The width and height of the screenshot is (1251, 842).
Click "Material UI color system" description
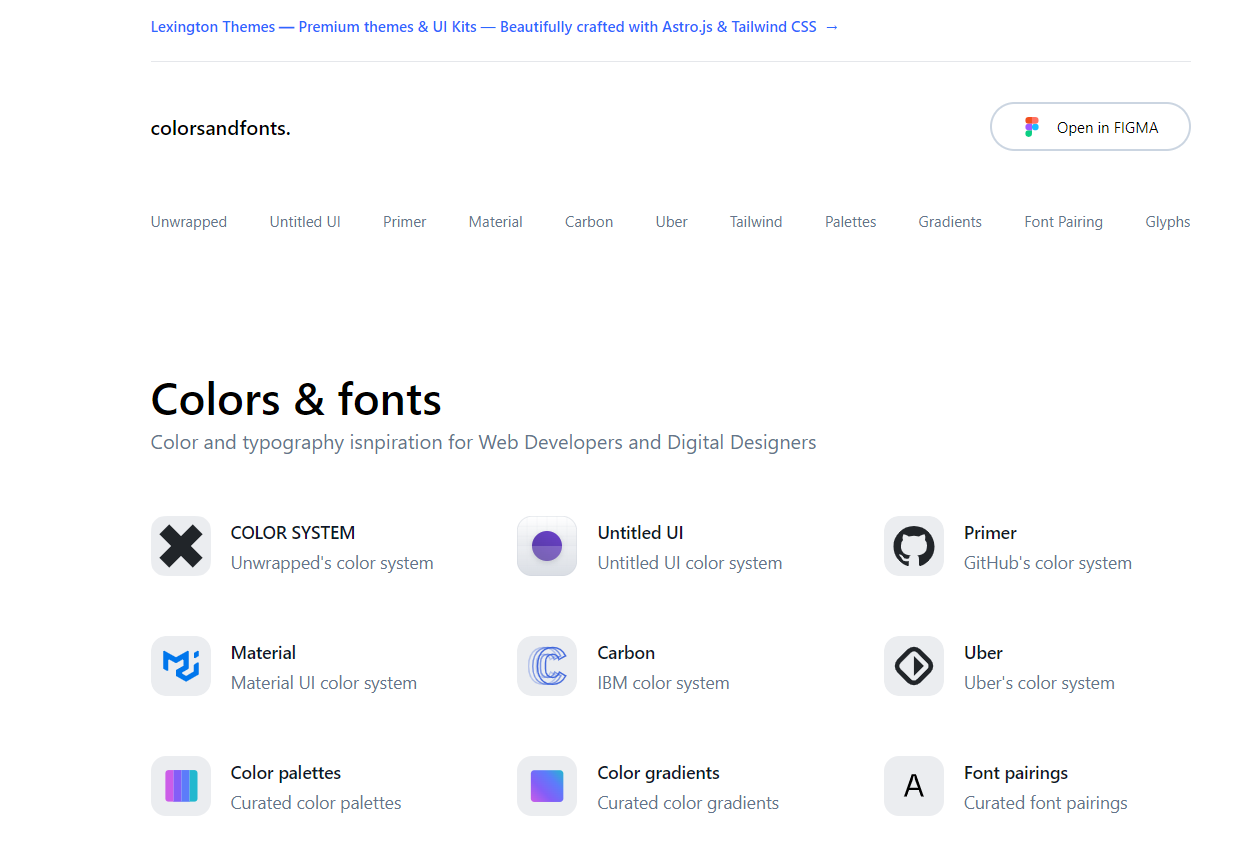pos(324,683)
